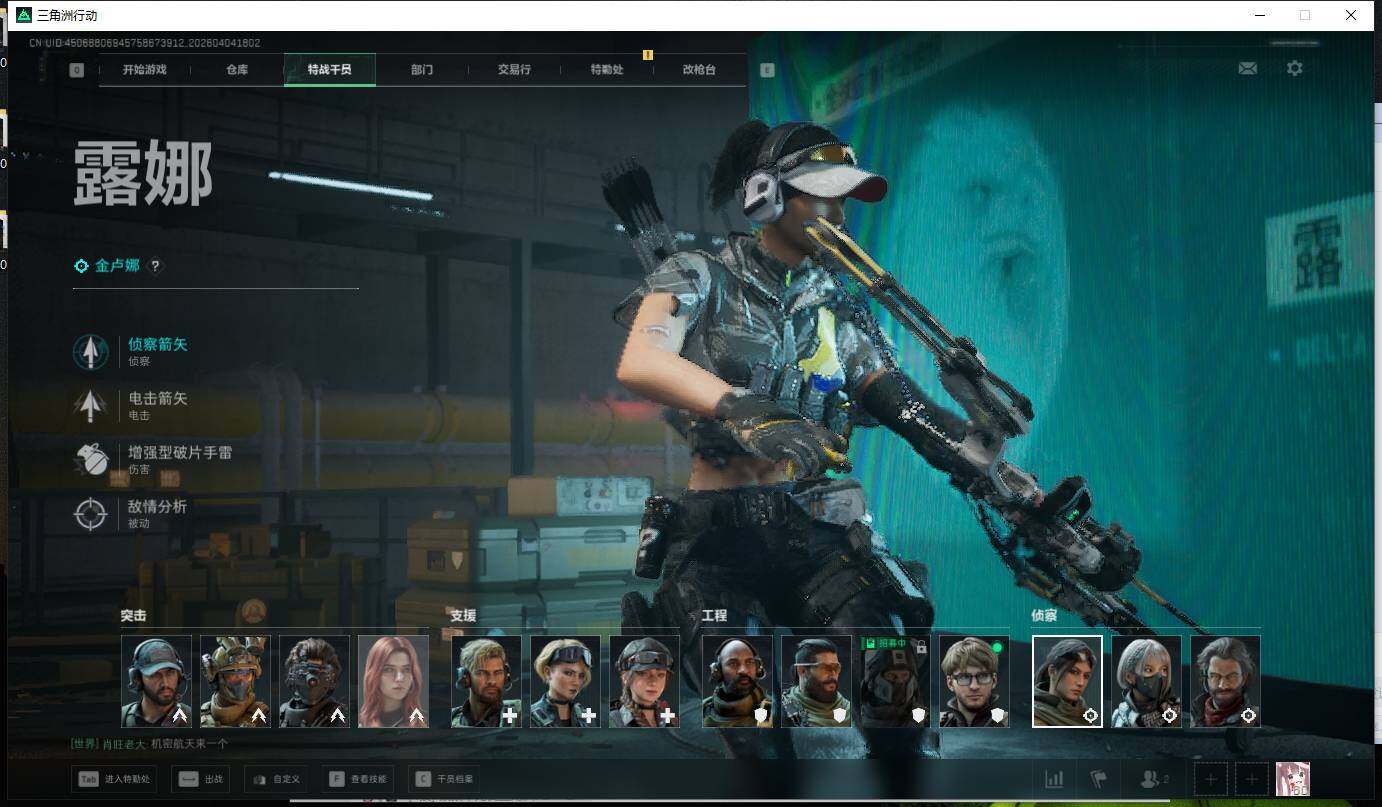Maximize the 三角洲行动 window

(x=1304, y=15)
